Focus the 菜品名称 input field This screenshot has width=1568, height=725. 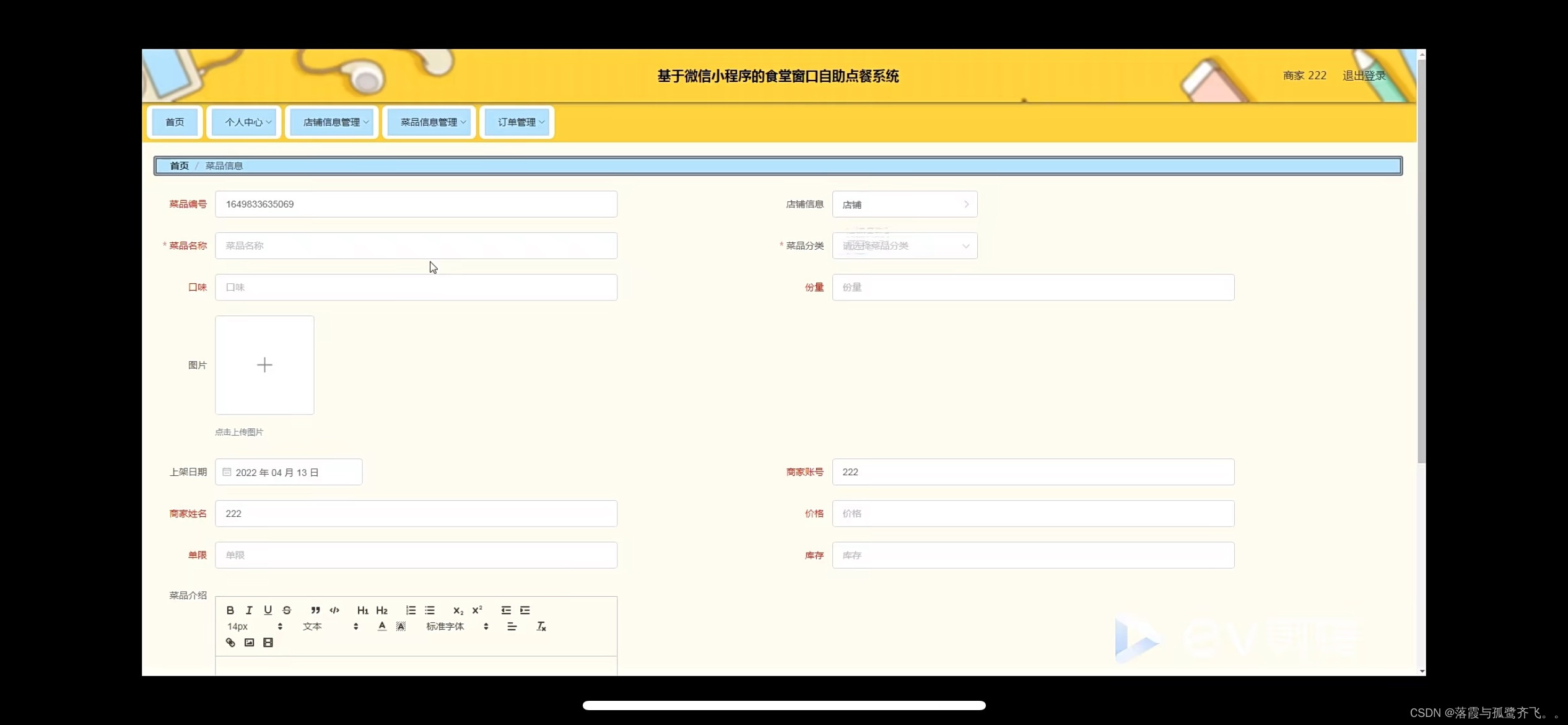click(416, 246)
